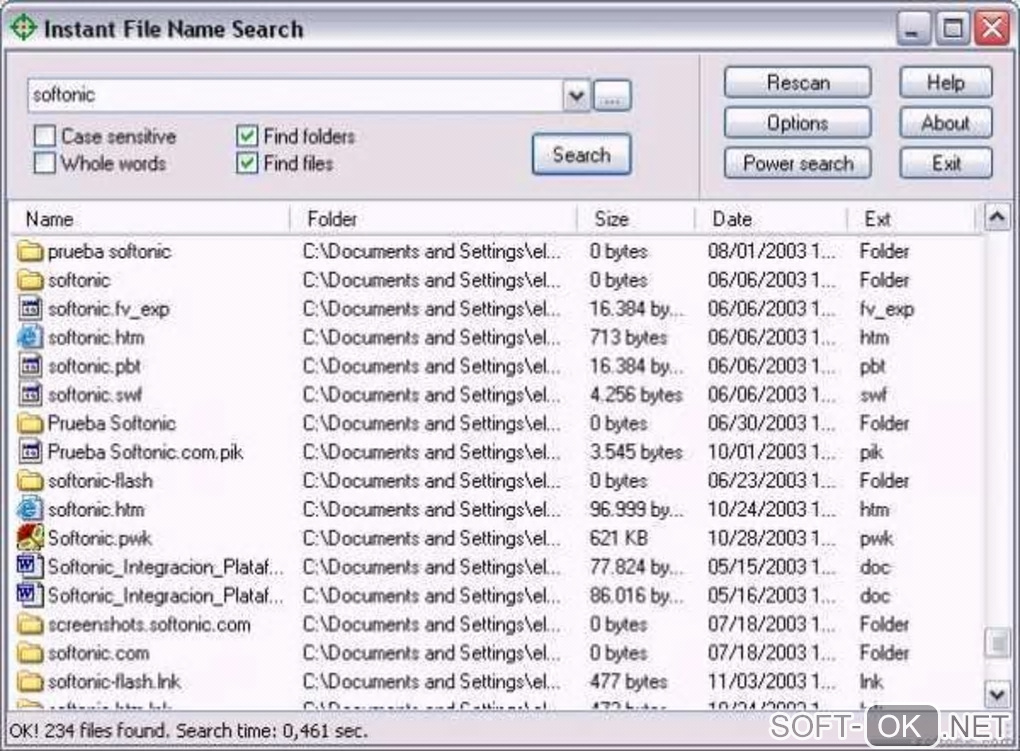Screen dimensions: 1020x751
Task: Select the 'Prueba Softonic.com.pik' name
Action: (x=145, y=452)
